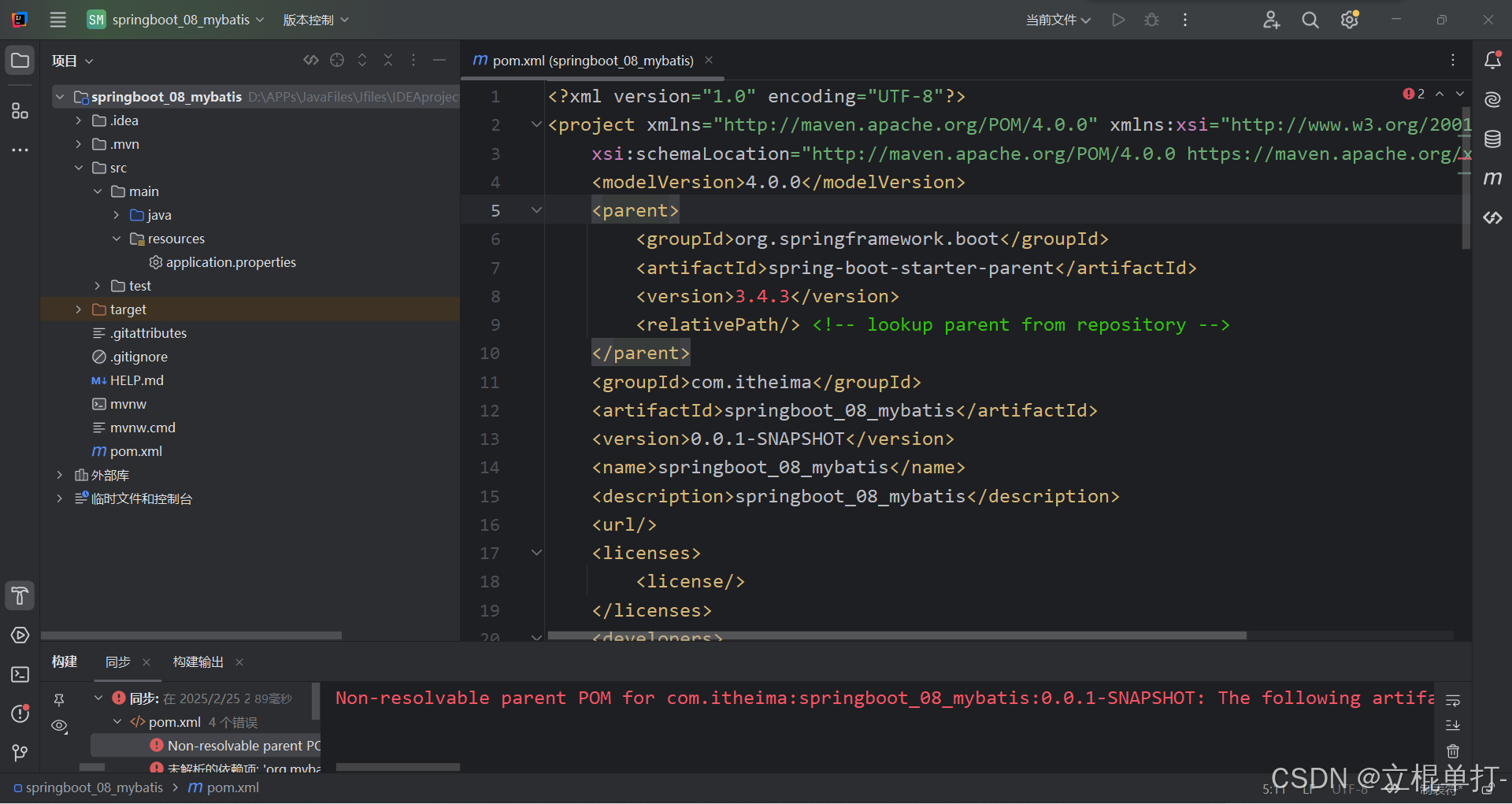Select the 构建输出 tab

198,662
